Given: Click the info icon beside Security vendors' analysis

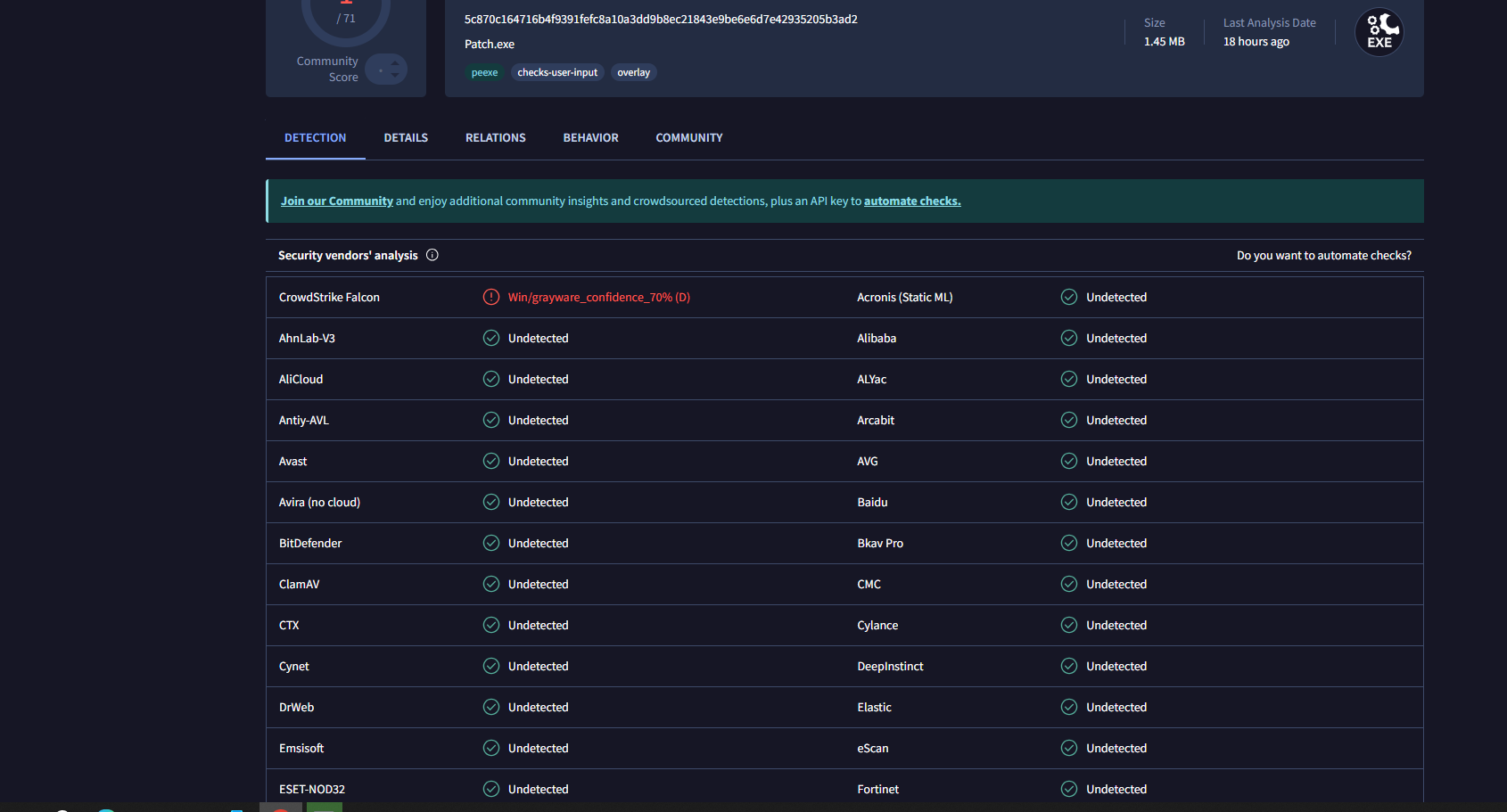Looking at the screenshot, I should (x=432, y=255).
